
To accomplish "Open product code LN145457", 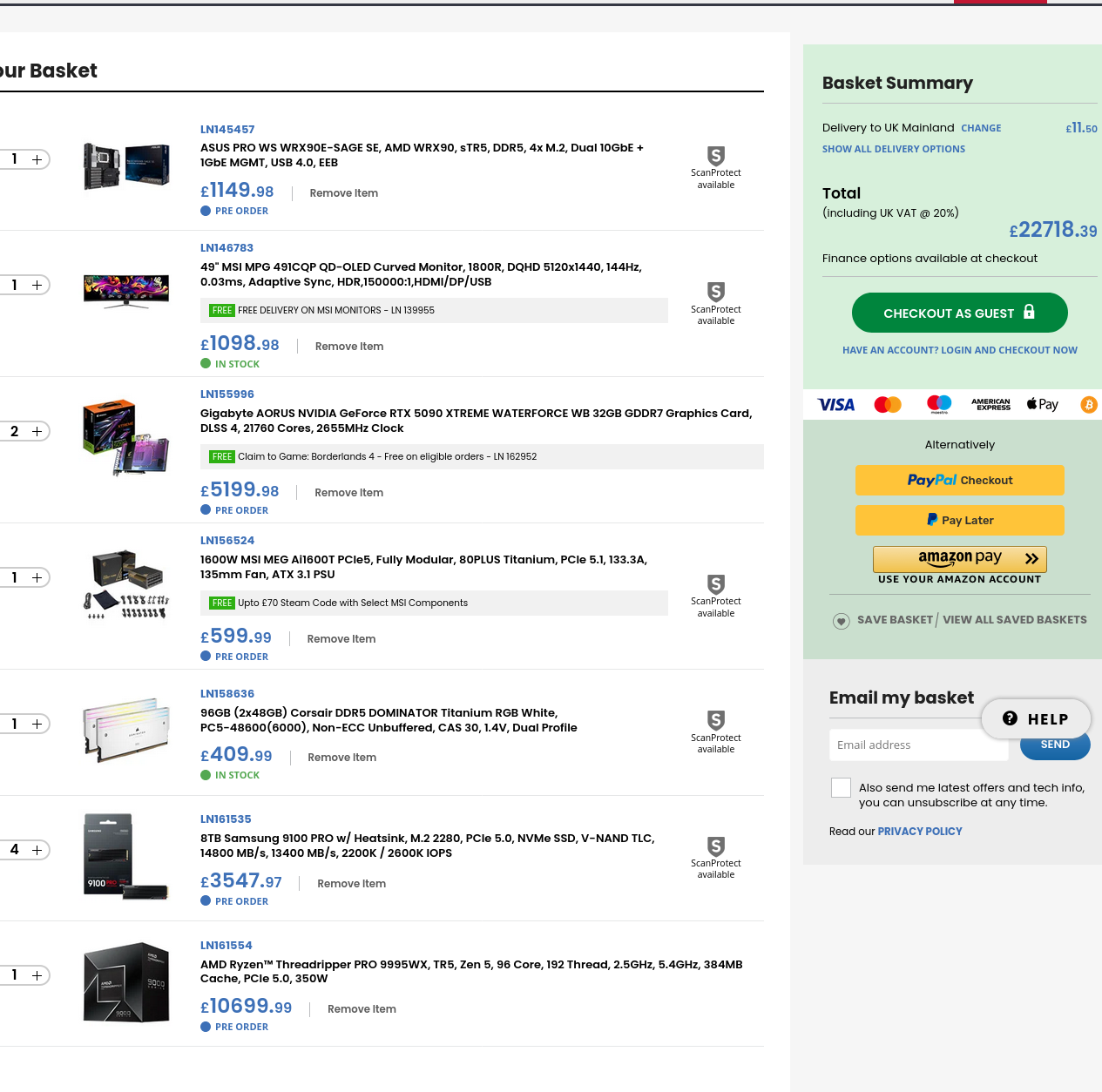I will pos(227,129).
